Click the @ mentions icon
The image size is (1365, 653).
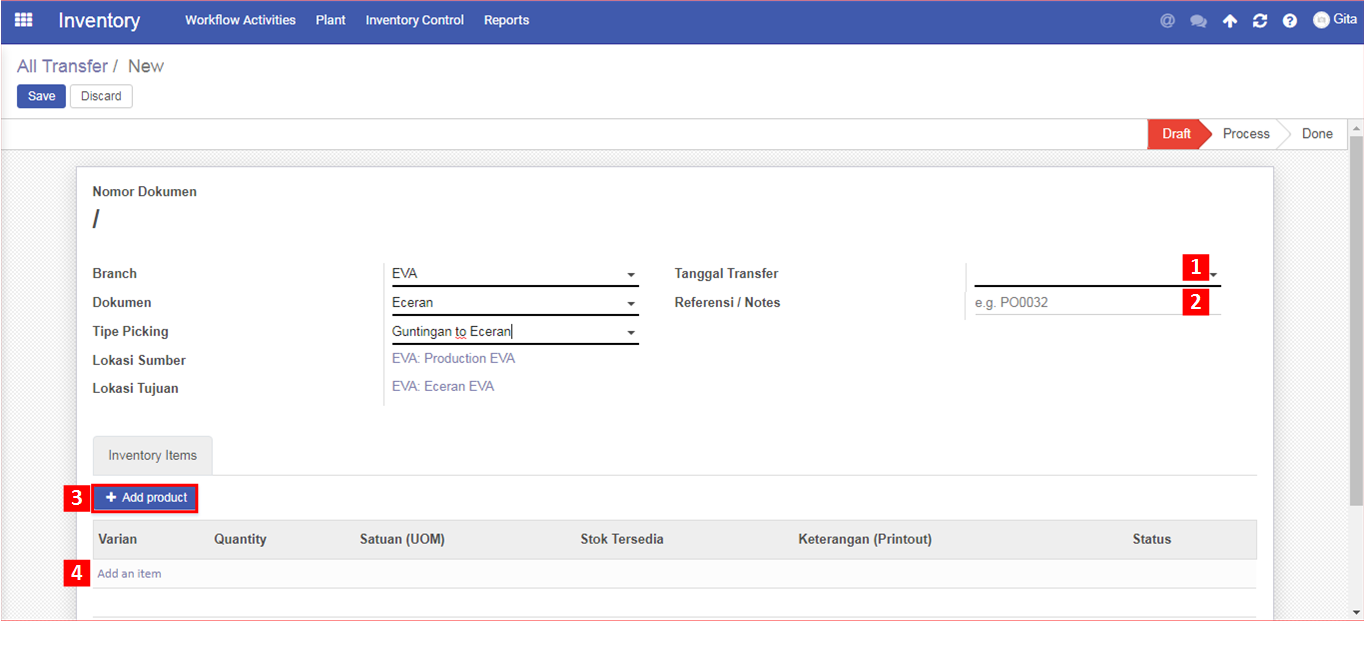[x=1167, y=20]
